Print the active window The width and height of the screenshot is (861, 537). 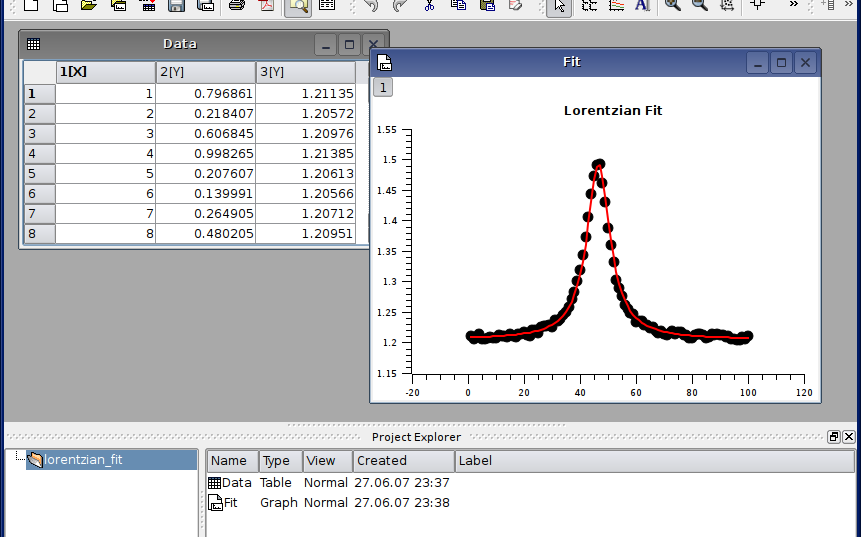tap(237, 5)
